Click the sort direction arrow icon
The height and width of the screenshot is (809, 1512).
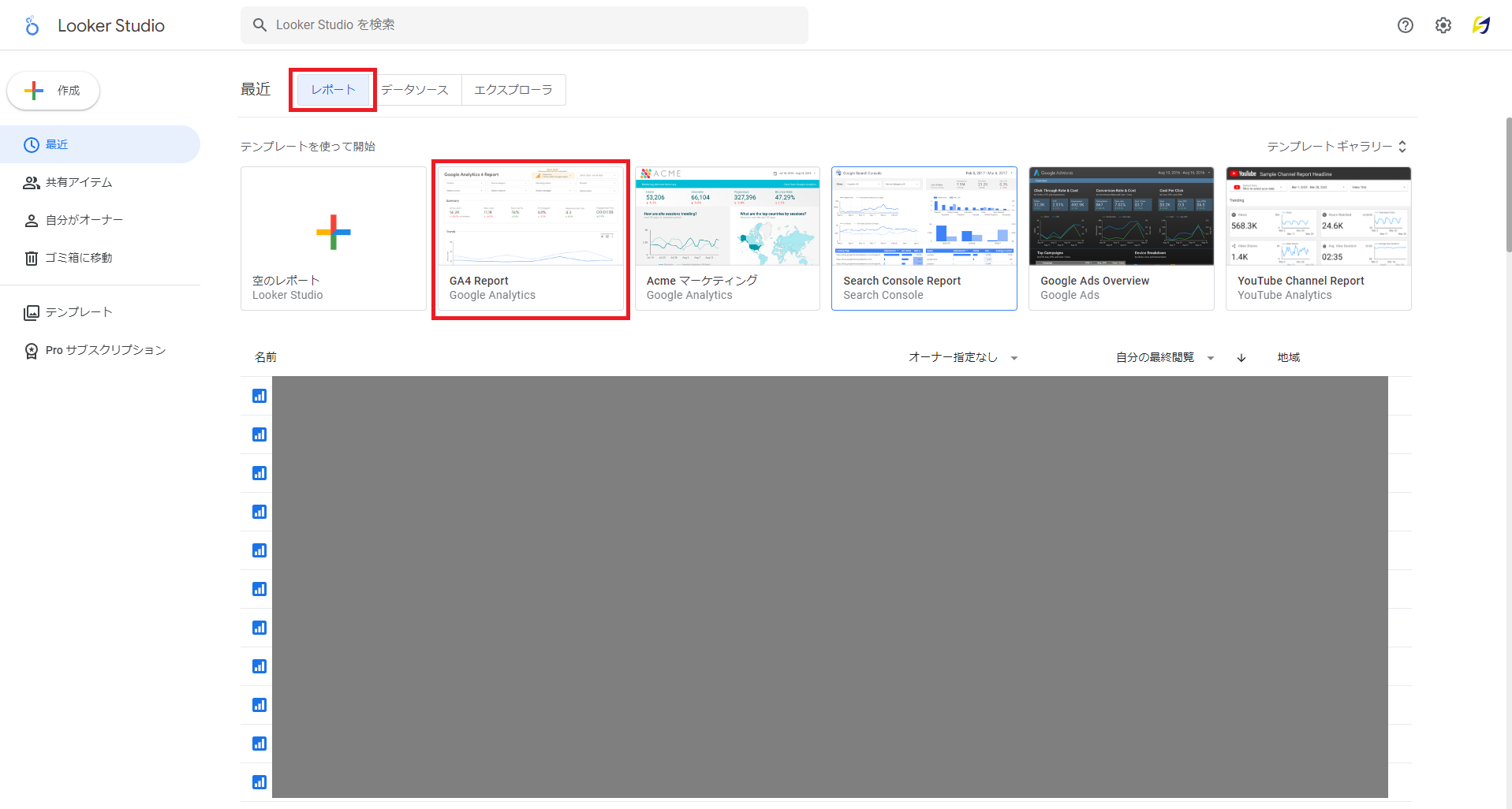(1241, 358)
